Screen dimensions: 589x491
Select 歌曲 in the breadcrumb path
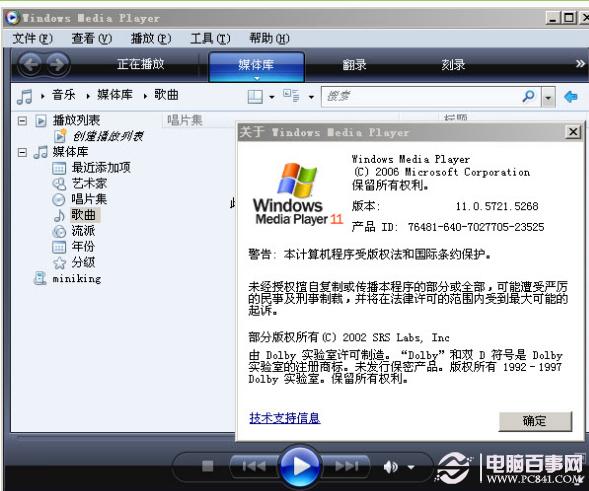[166, 95]
